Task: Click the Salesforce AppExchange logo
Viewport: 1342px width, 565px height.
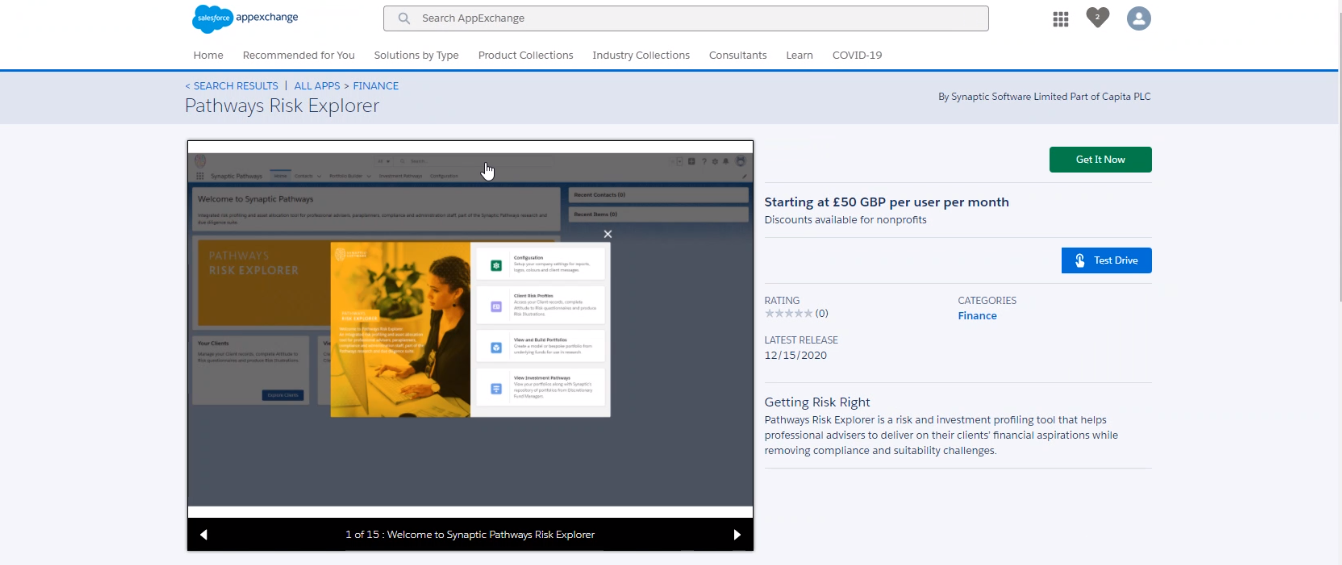Action: click(x=245, y=18)
